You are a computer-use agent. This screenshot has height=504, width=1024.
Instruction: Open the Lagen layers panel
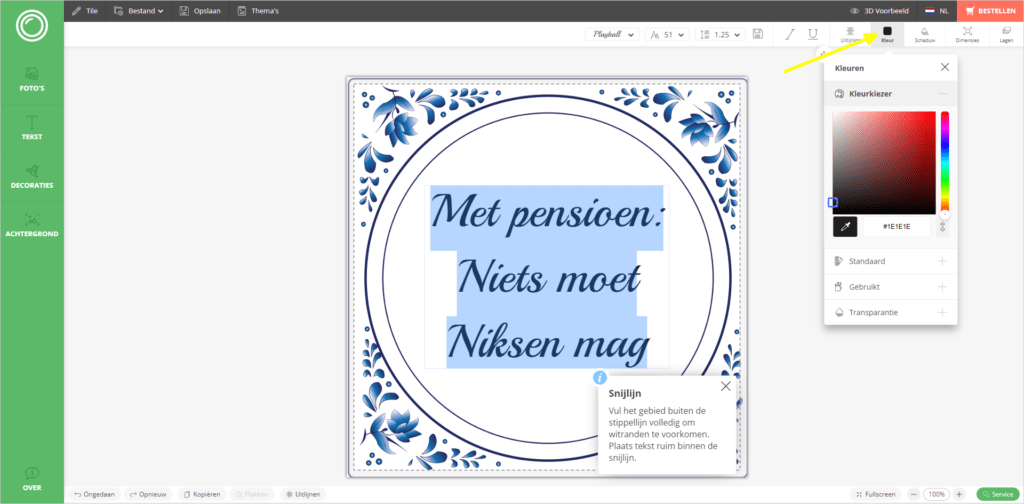pos(1006,35)
